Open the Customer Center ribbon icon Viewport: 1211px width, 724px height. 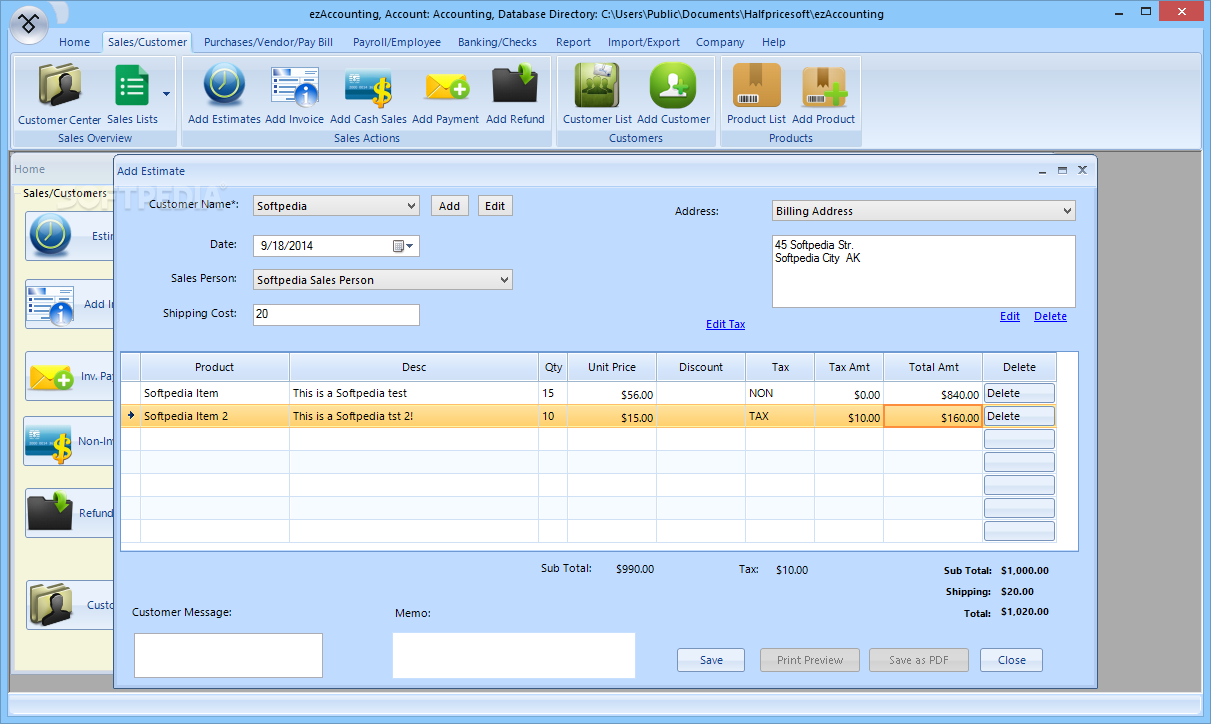click(x=60, y=95)
